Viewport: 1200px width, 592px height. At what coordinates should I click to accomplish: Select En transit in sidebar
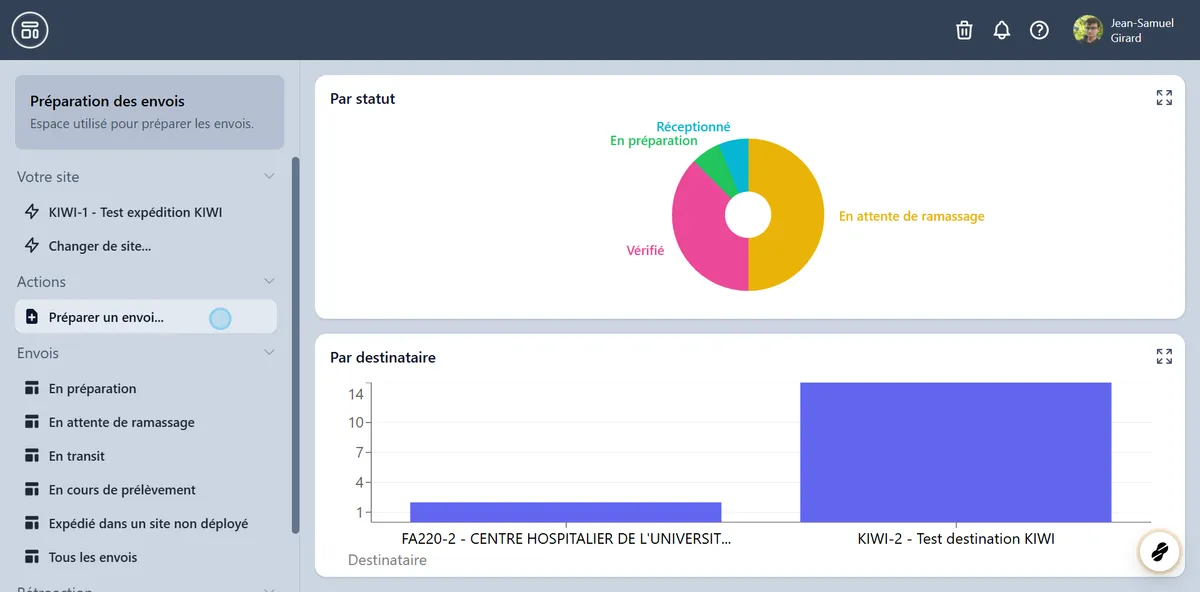tap(76, 456)
